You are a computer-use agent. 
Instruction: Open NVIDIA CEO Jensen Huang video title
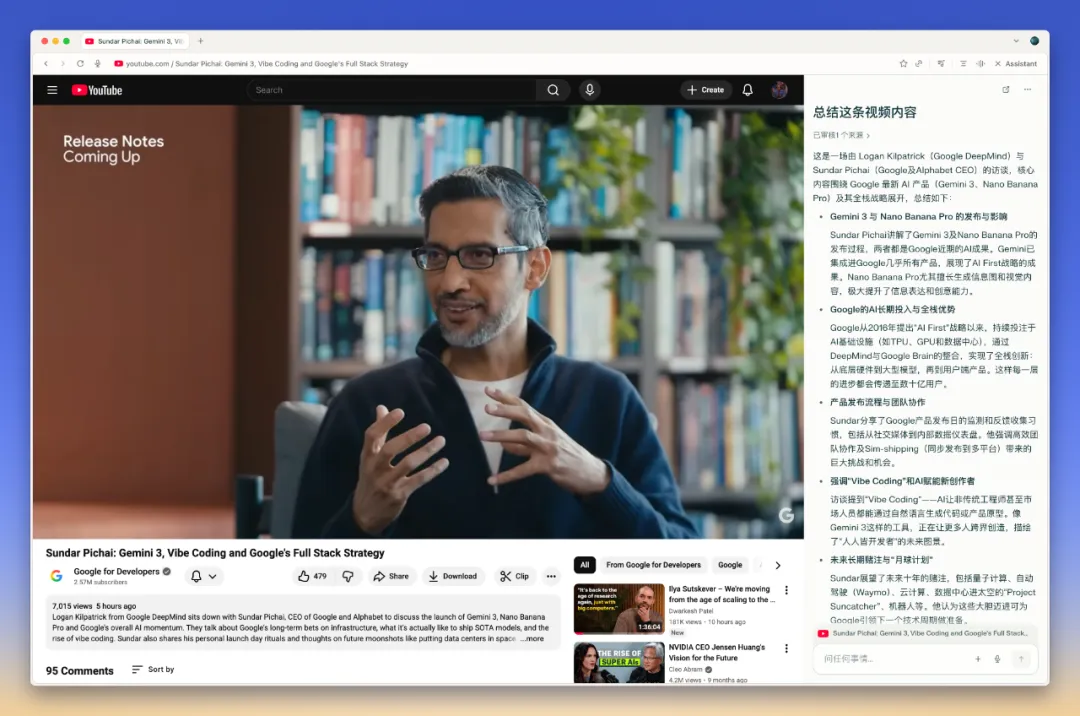(x=716, y=653)
